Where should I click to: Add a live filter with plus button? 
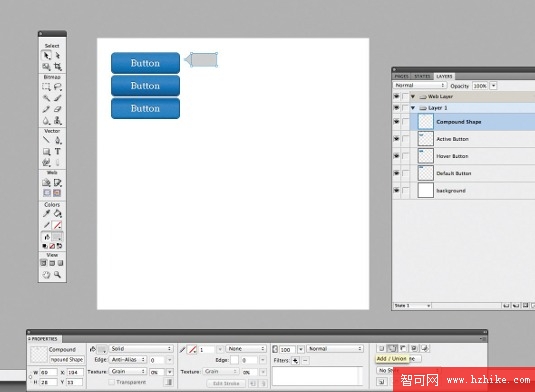(x=295, y=360)
